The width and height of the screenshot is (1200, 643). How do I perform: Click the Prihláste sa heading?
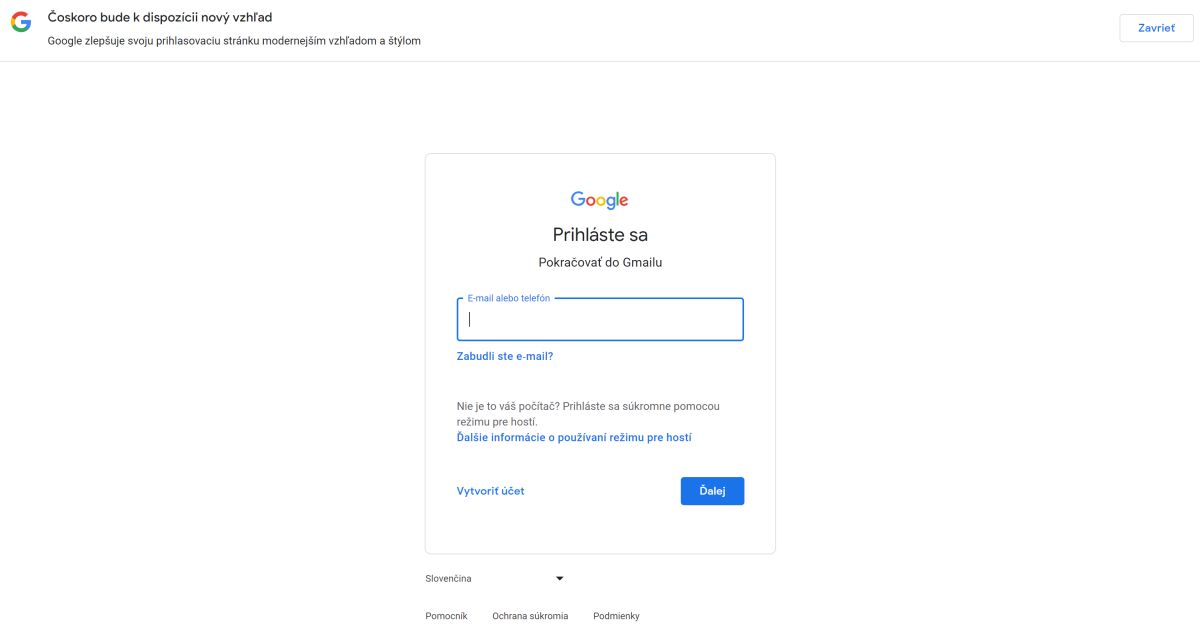click(600, 235)
